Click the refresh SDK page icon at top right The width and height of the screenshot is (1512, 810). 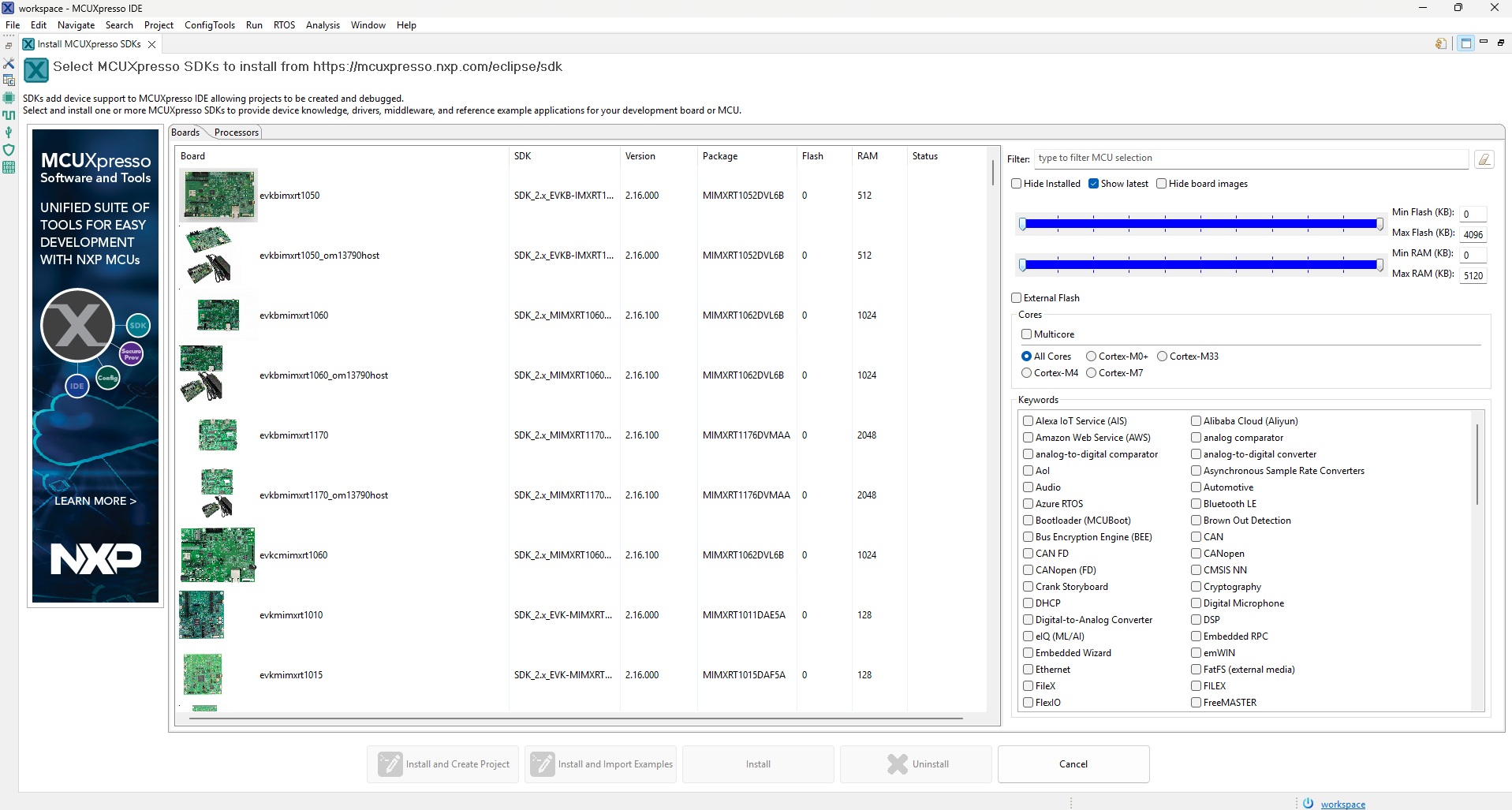click(x=1440, y=43)
